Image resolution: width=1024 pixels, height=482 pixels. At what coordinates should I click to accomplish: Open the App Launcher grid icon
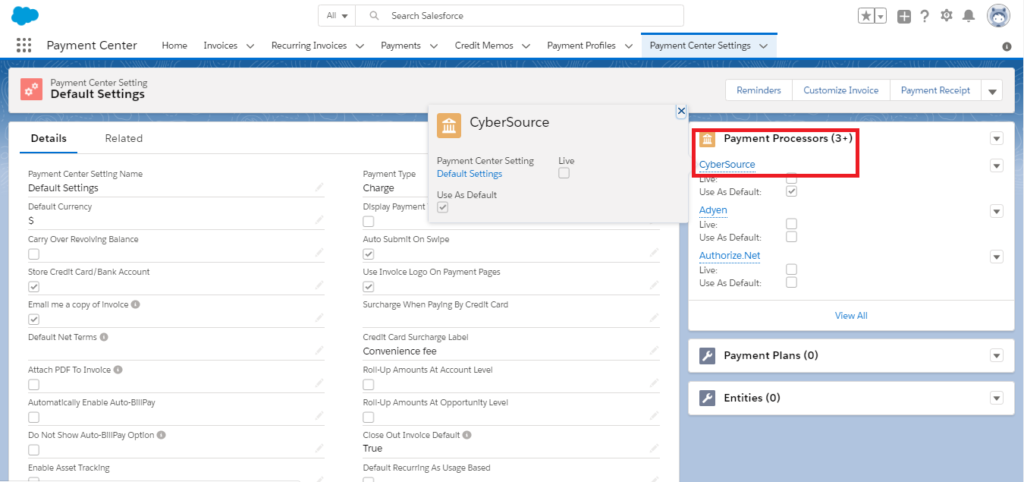pos(25,45)
